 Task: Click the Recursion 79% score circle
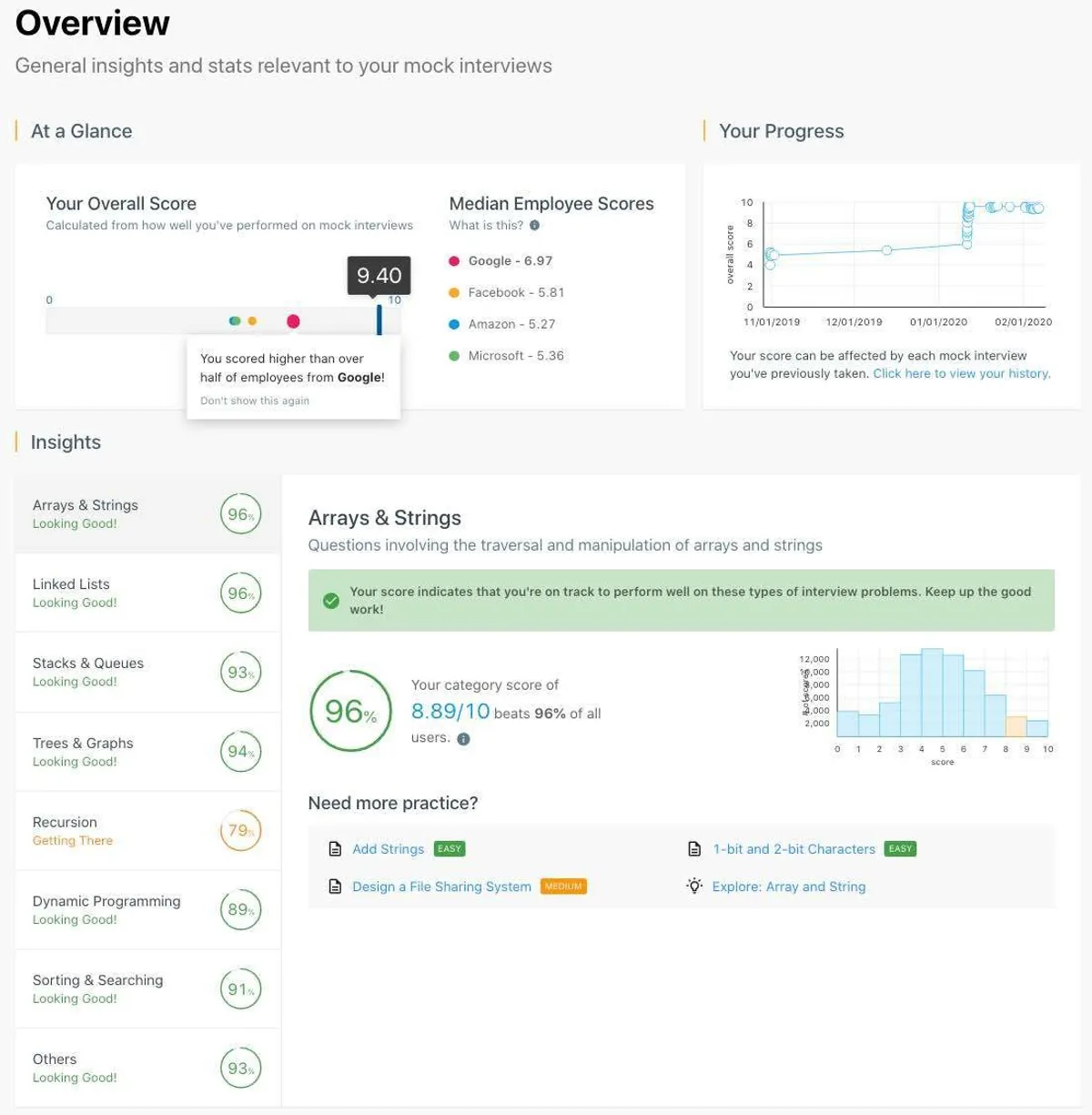[240, 831]
